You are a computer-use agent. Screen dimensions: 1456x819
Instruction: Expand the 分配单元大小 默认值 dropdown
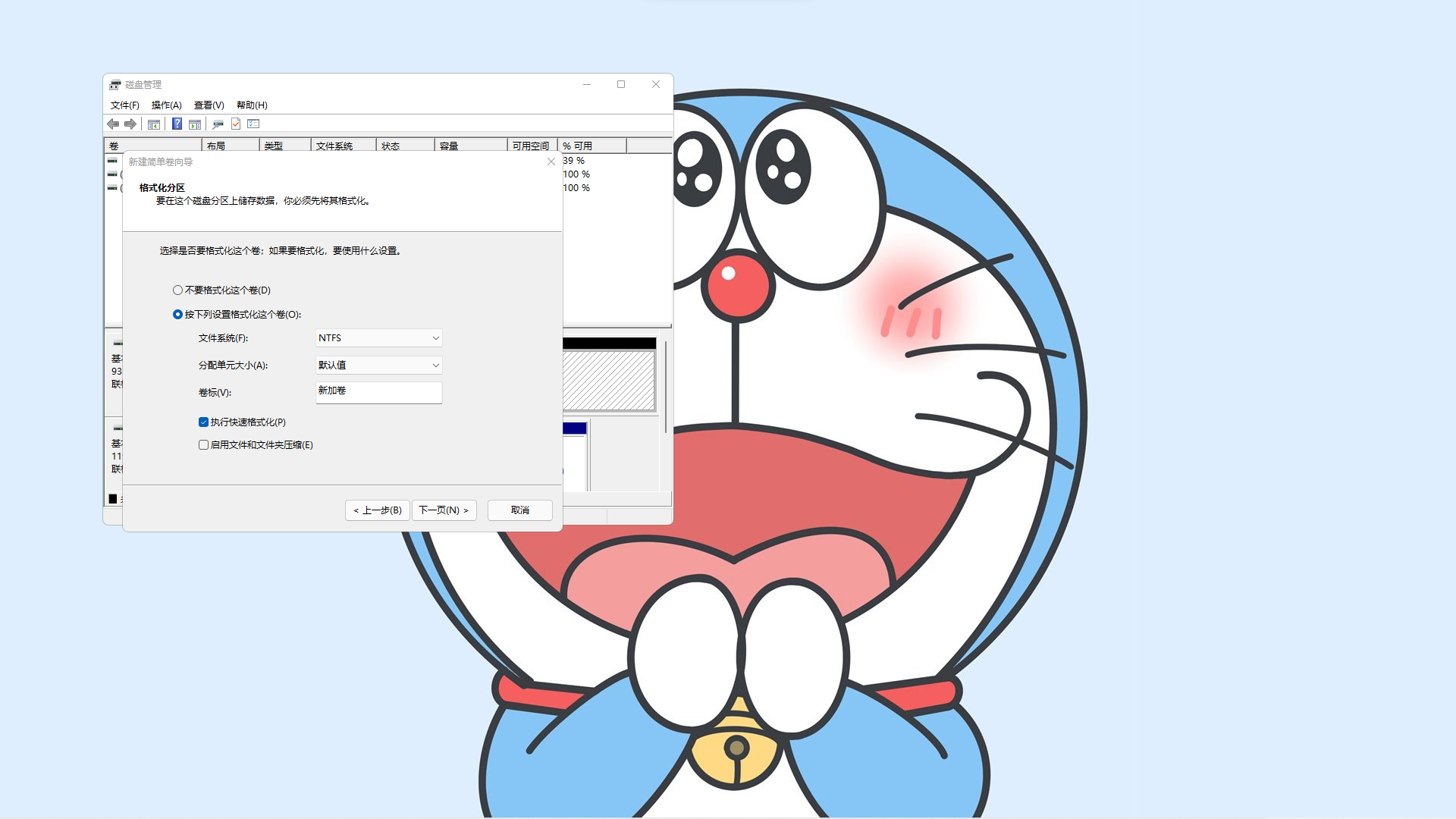point(378,365)
